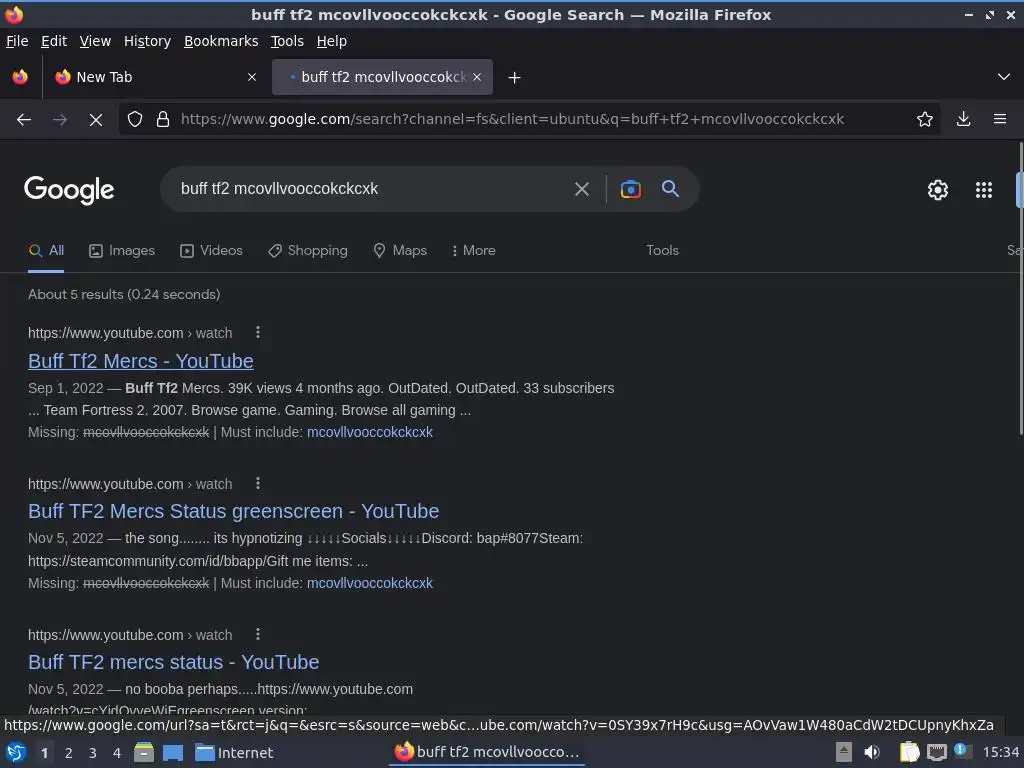The image size is (1024, 768).
Task: Open the taskbar start menu icon
Action: click(16, 752)
